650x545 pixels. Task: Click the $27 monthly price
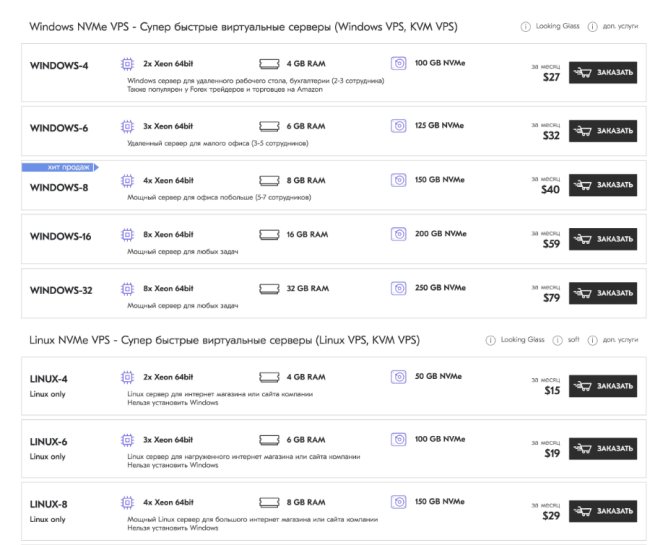coord(551,78)
